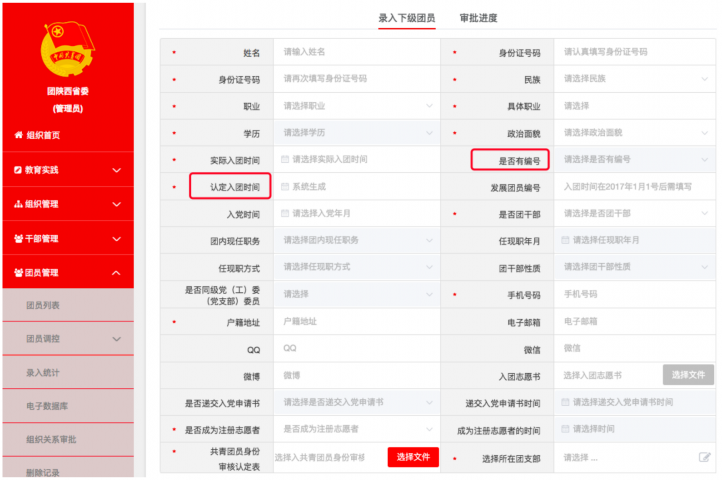
Task: Click the 干部管理 sidebar icon
Action: (x=18, y=239)
